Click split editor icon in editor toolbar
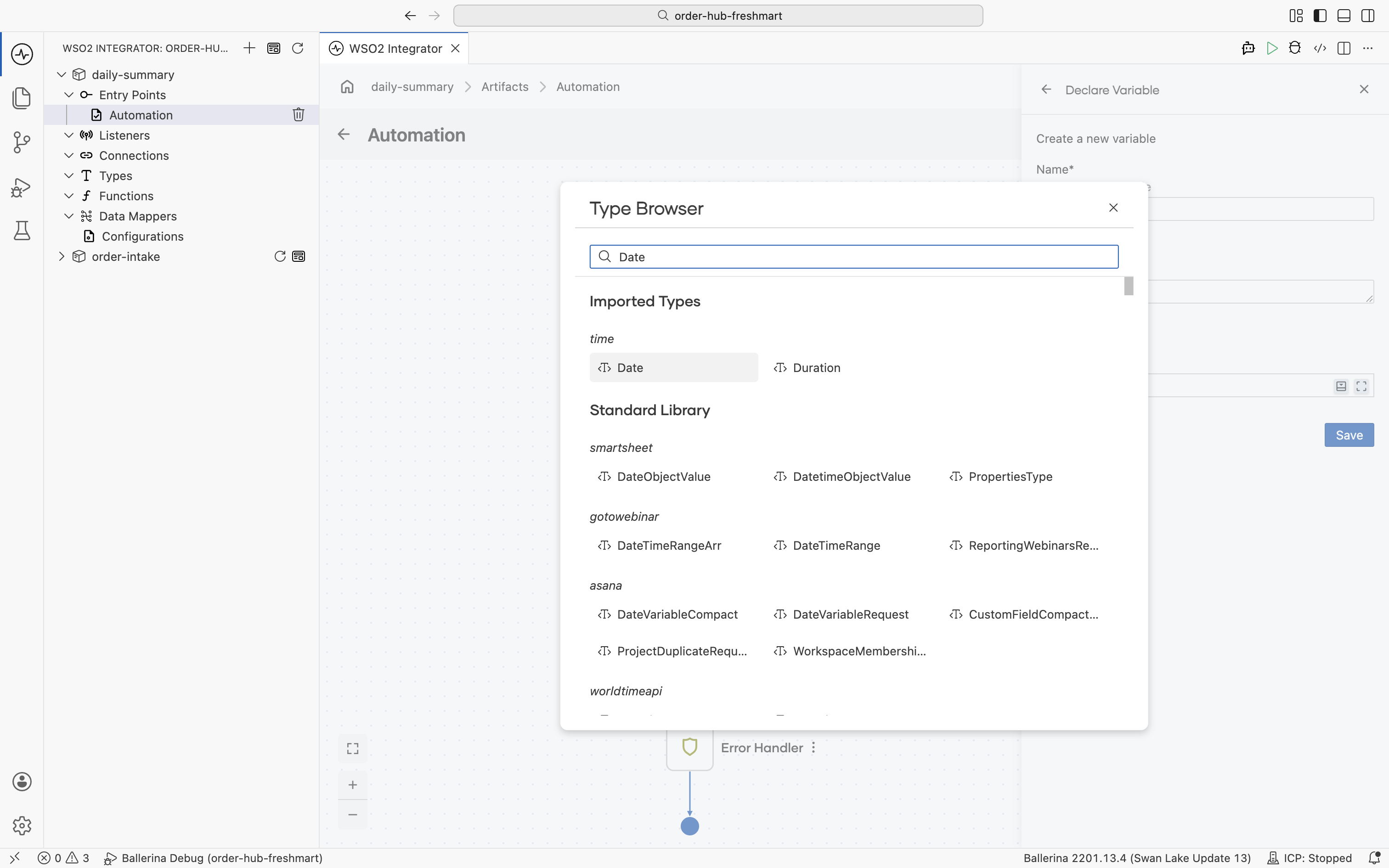The height and width of the screenshot is (868, 1389). click(x=1344, y=48)
